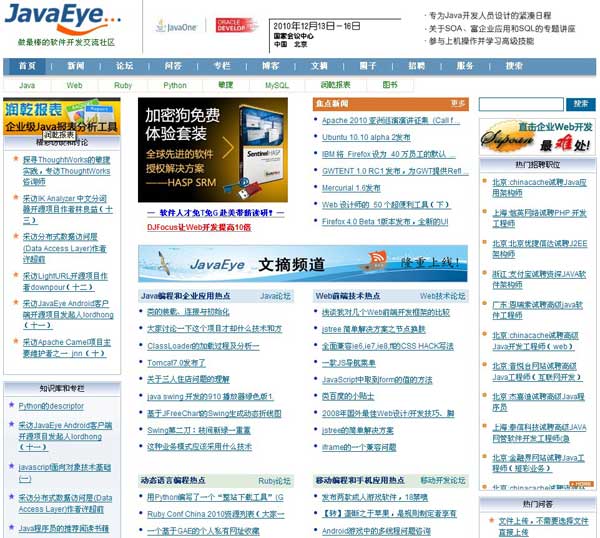Switch to the 问答 navigation tab
Screen dimensions: 600x538
(173, 66)
